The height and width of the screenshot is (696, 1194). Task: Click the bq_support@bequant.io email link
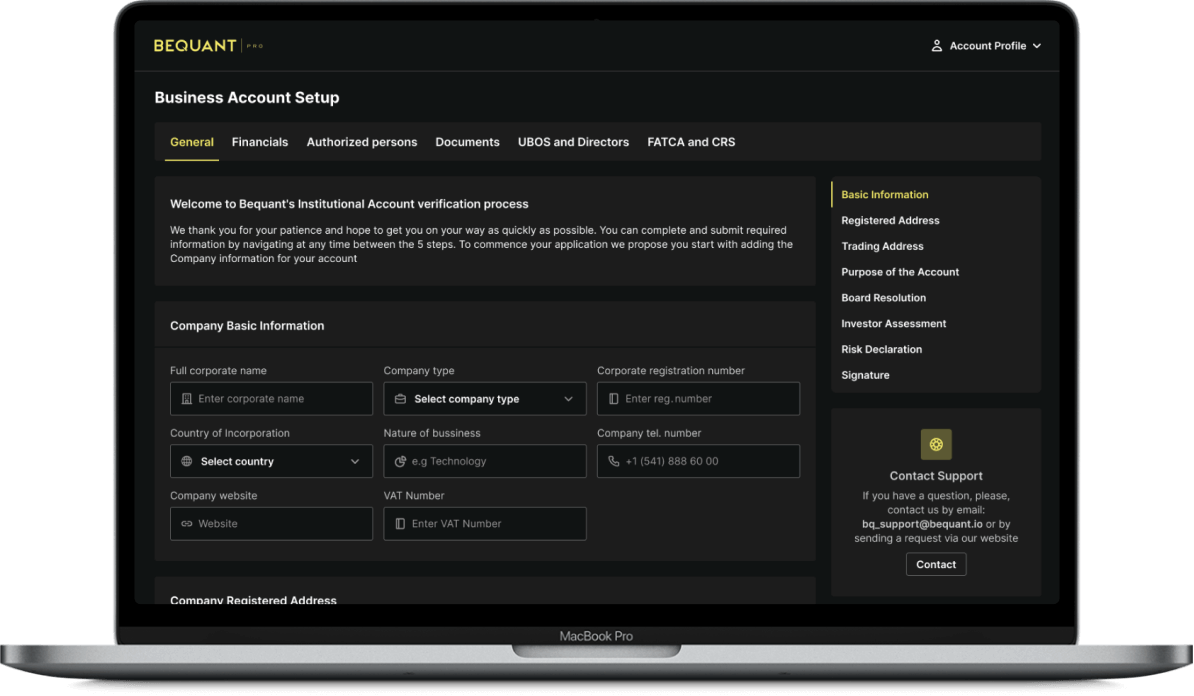click(908, 524)
